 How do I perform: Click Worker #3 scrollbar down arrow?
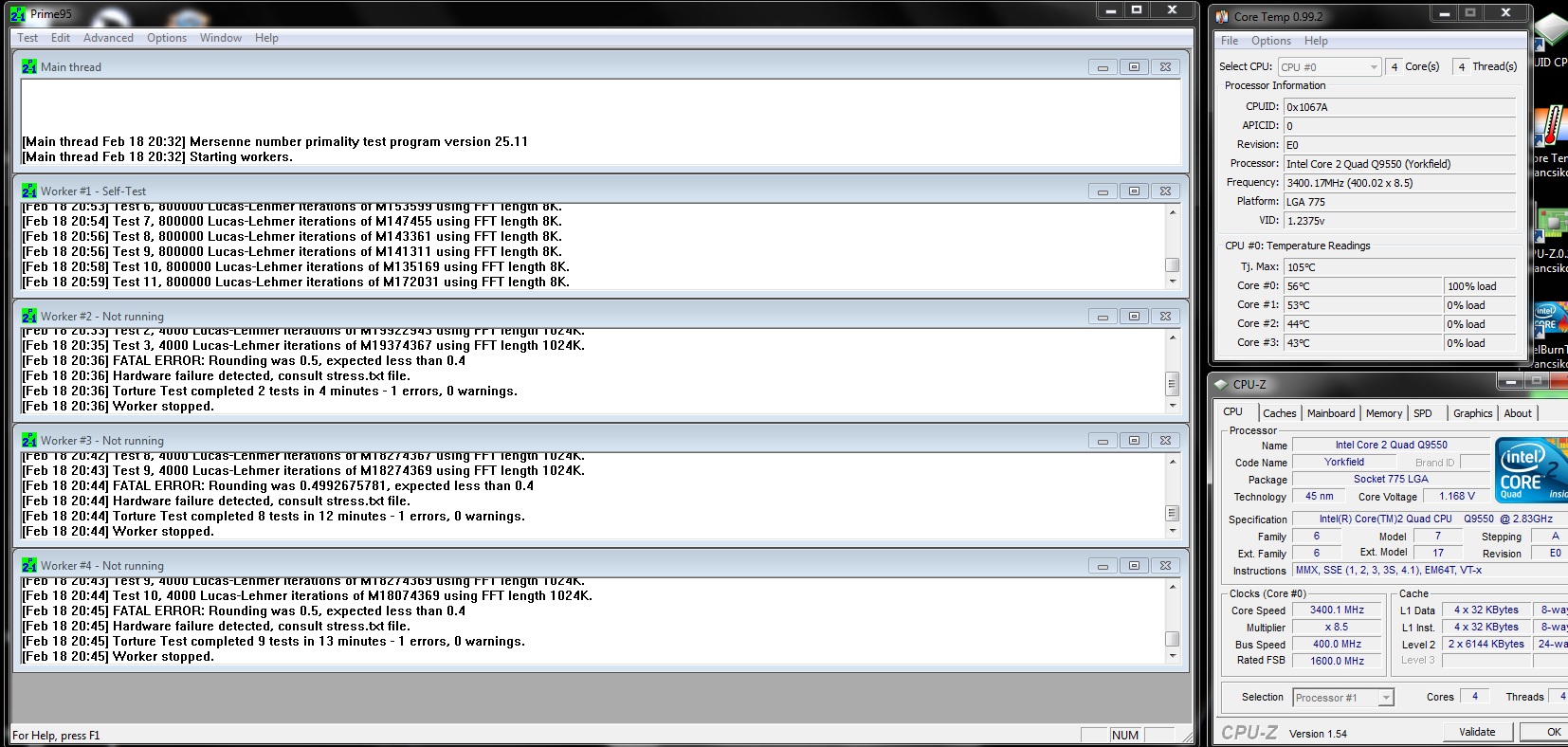pos(1173,531)
